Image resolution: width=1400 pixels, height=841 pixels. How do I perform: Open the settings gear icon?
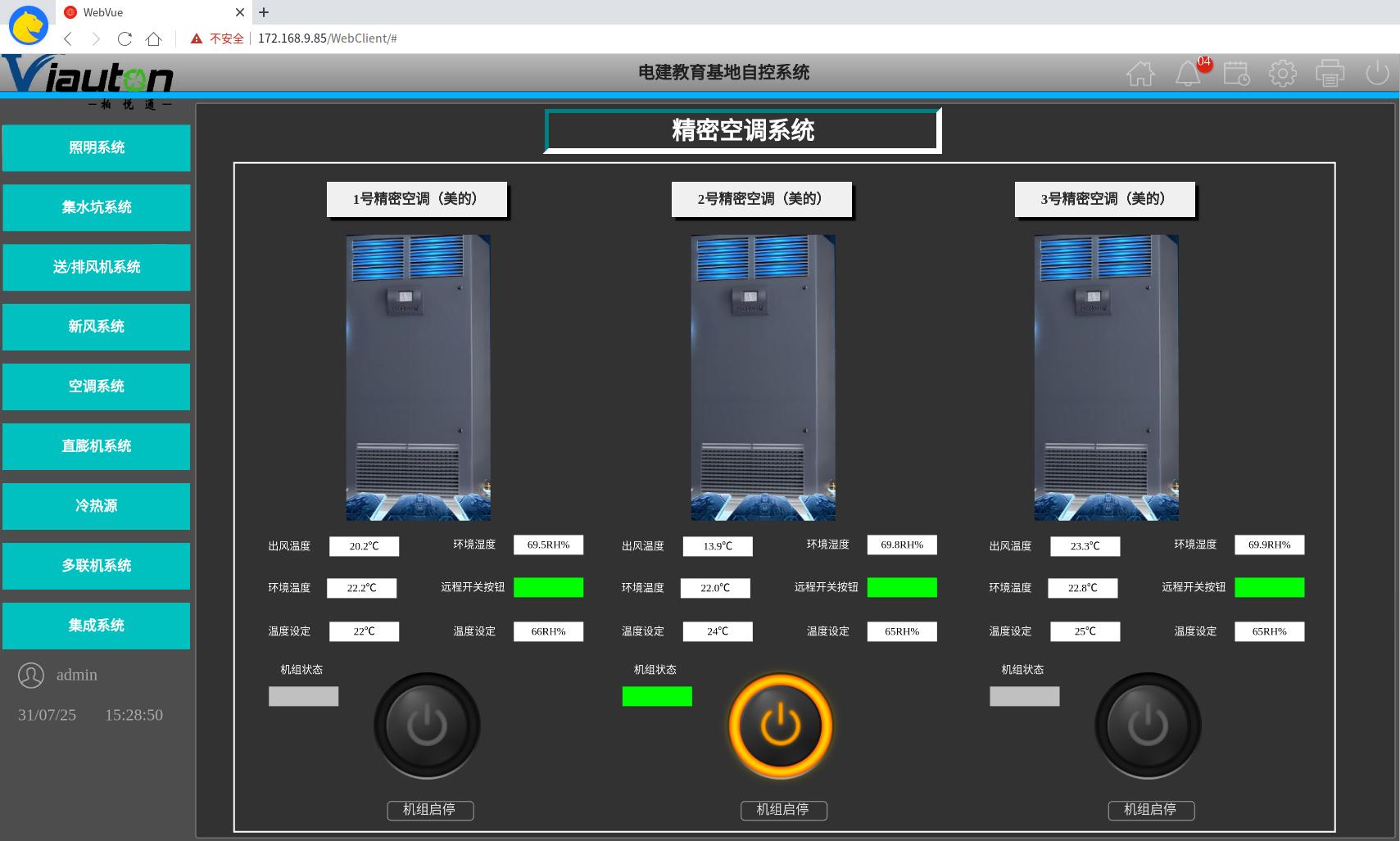pyautogui.click(x=1283, y=74)
